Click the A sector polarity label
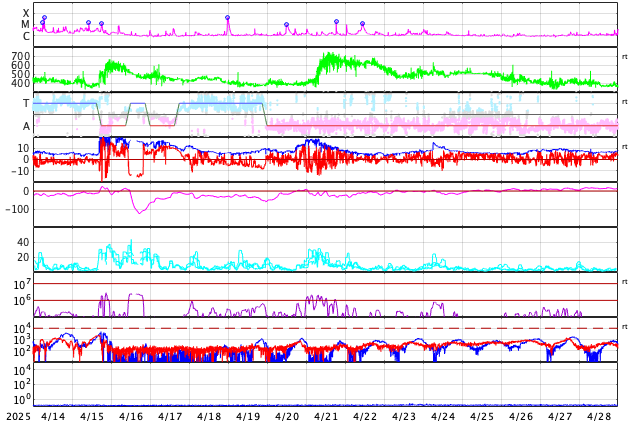 (x=26, y=126)
